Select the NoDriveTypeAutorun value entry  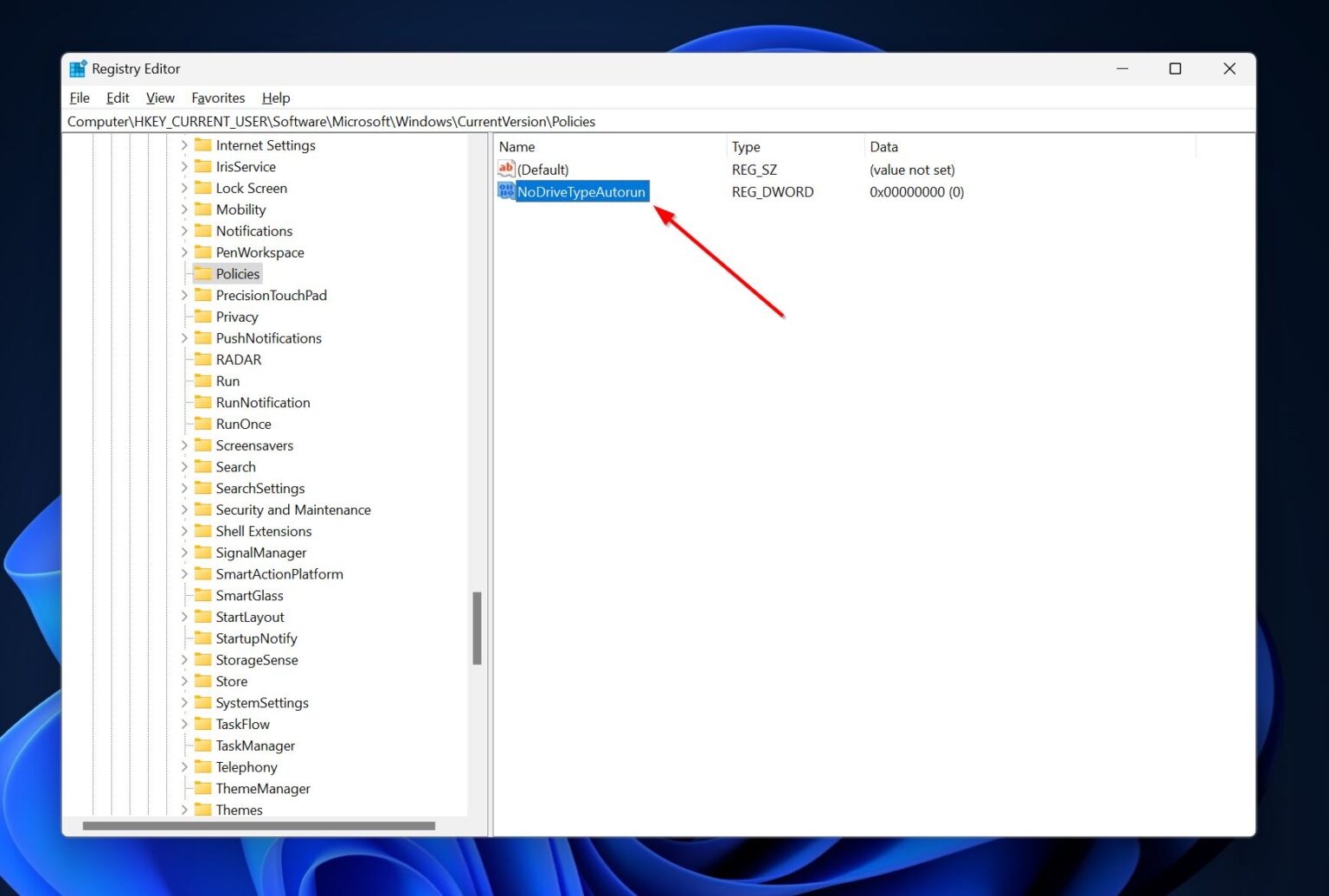click(x=581, y=191)
